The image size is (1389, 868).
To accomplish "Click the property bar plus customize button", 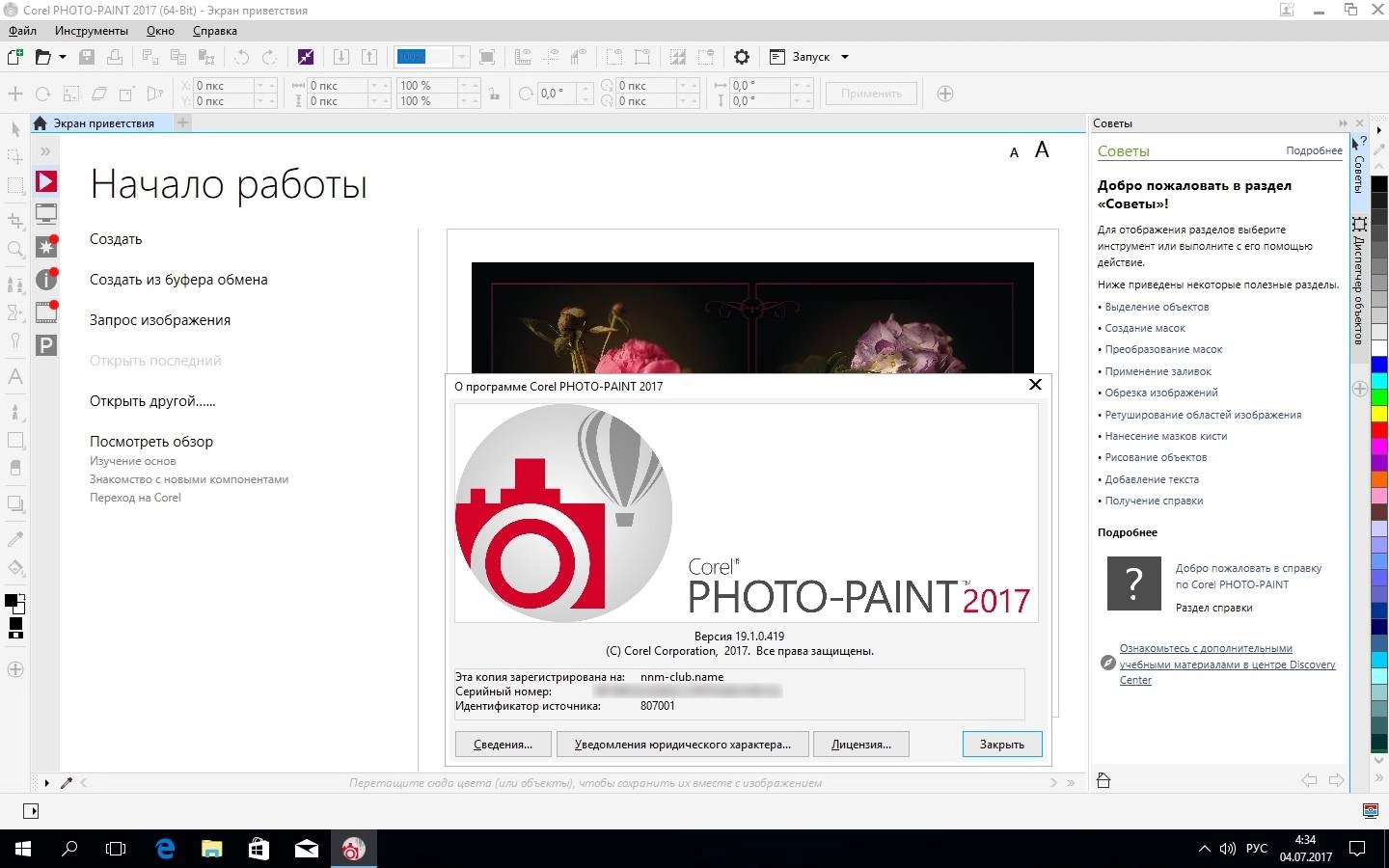I will tap(945, 94).
